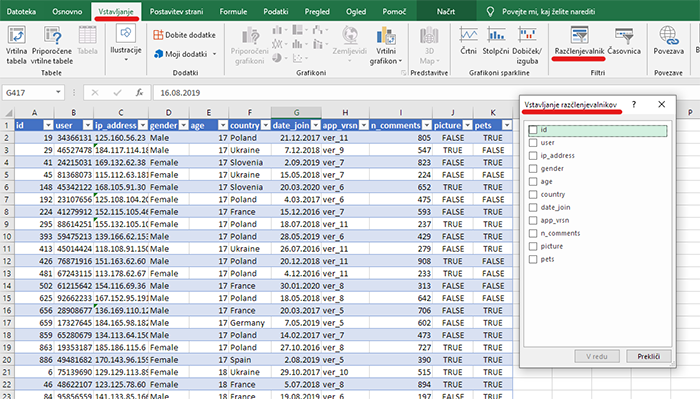The image size is (700, 399).
Task: Click the Povezava link icon
Action: pyautogui.click(x=668, y=35)
